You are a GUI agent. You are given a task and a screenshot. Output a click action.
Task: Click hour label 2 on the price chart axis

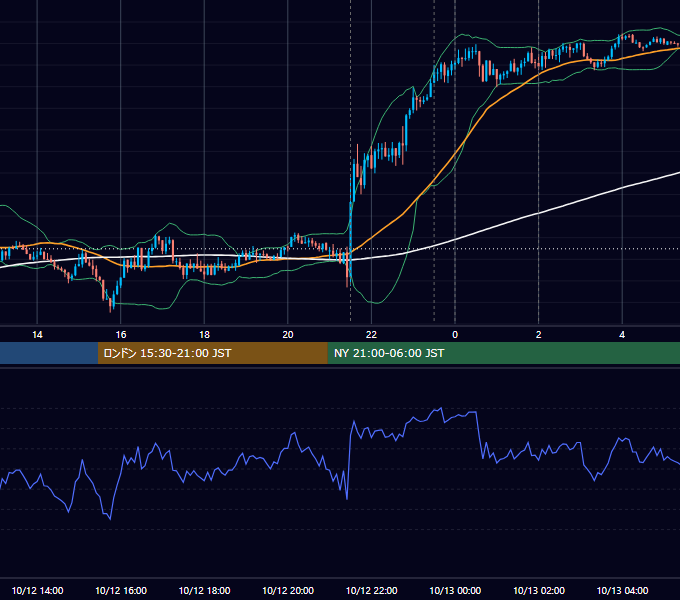tap(539, 335)
